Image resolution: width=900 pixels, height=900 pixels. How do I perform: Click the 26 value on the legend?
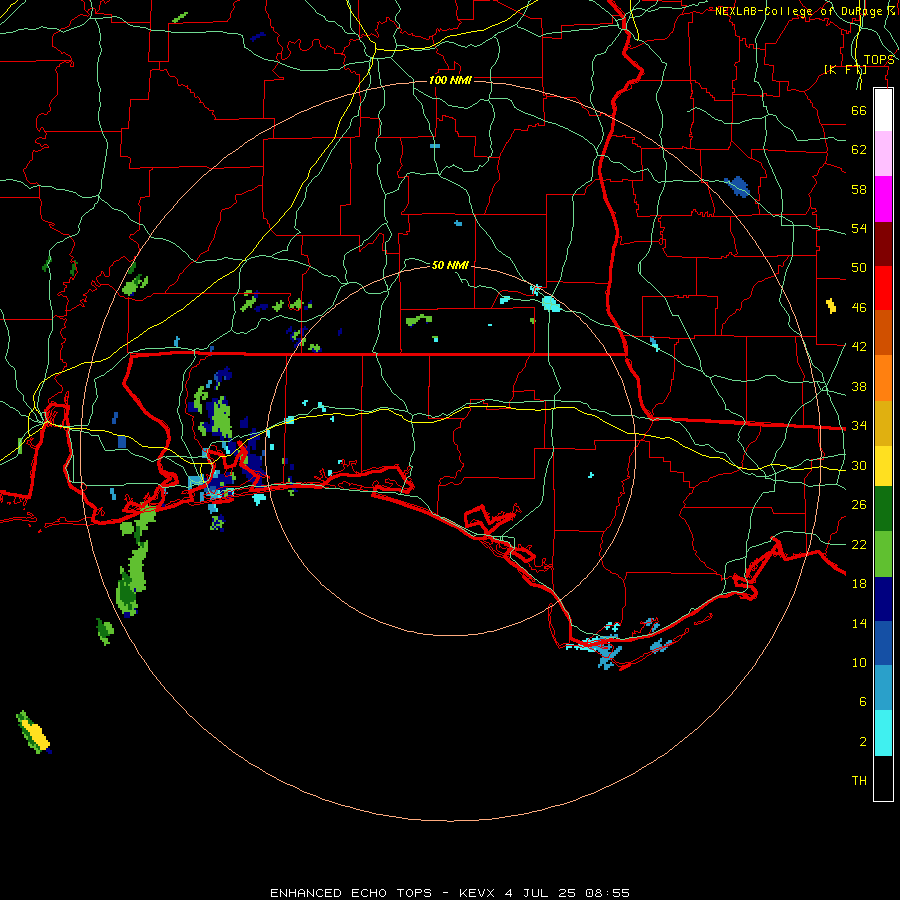[859, 505]
